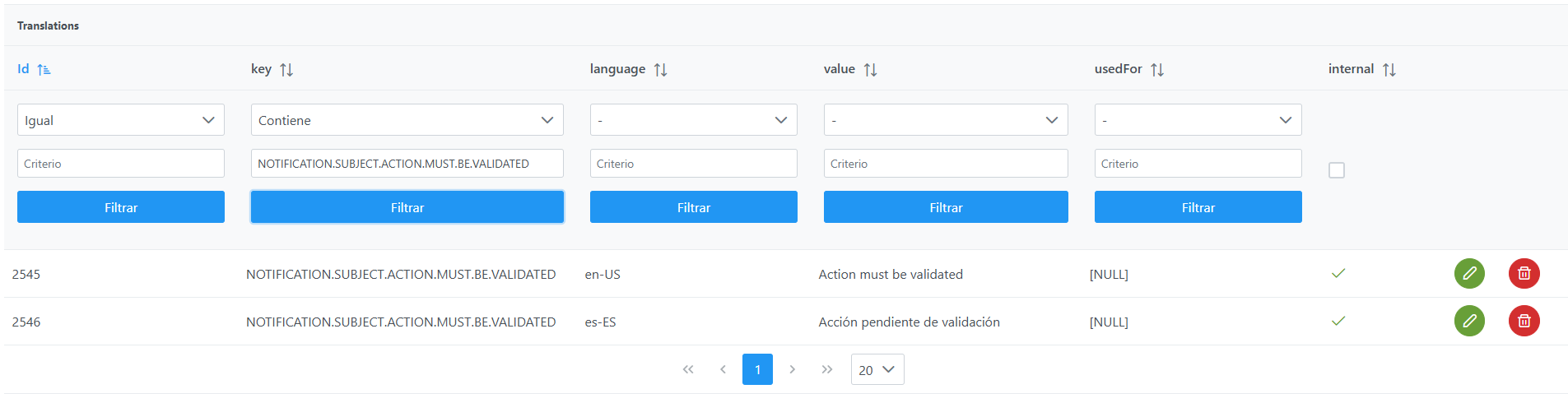Open the key filter 'Contiene' dropdown
This screenshot has width=1568, height=403.
(x=407, y=120)
